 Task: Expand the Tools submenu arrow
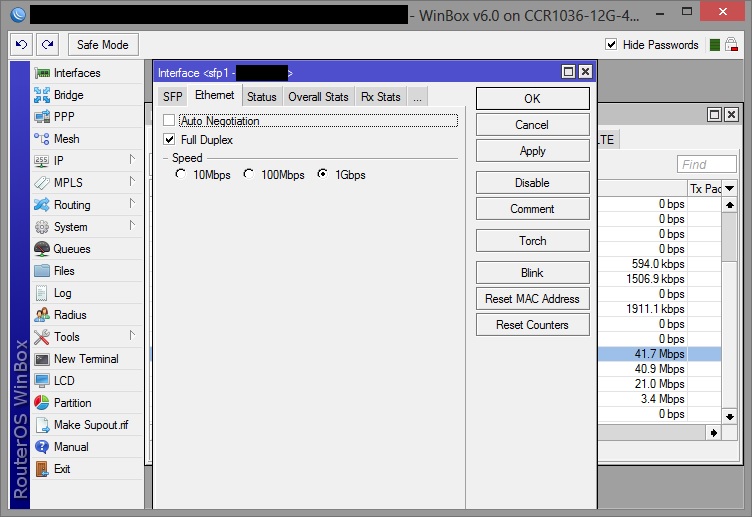(x=132, y=336)
